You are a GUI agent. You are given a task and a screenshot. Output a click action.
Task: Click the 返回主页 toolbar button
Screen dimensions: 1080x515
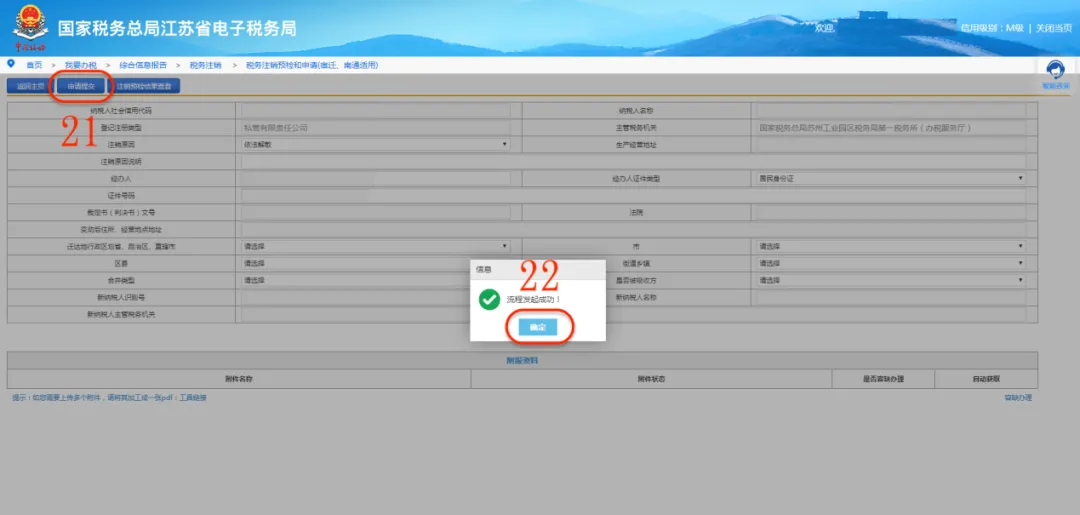[x=30, y=86]
